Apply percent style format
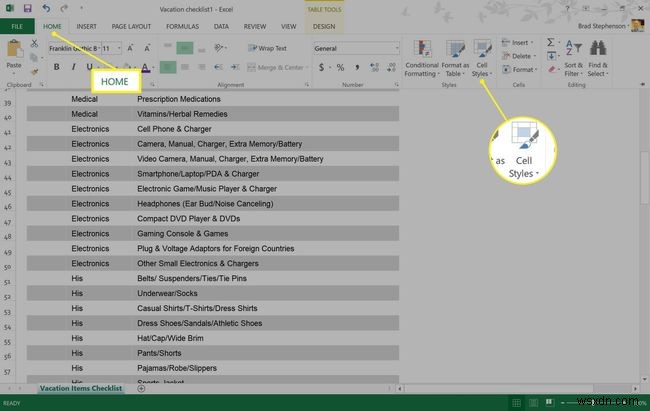 pos(340,67)
